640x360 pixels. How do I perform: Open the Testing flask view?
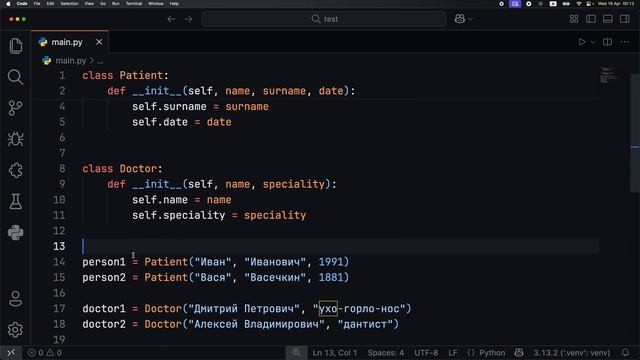(16, 201)
